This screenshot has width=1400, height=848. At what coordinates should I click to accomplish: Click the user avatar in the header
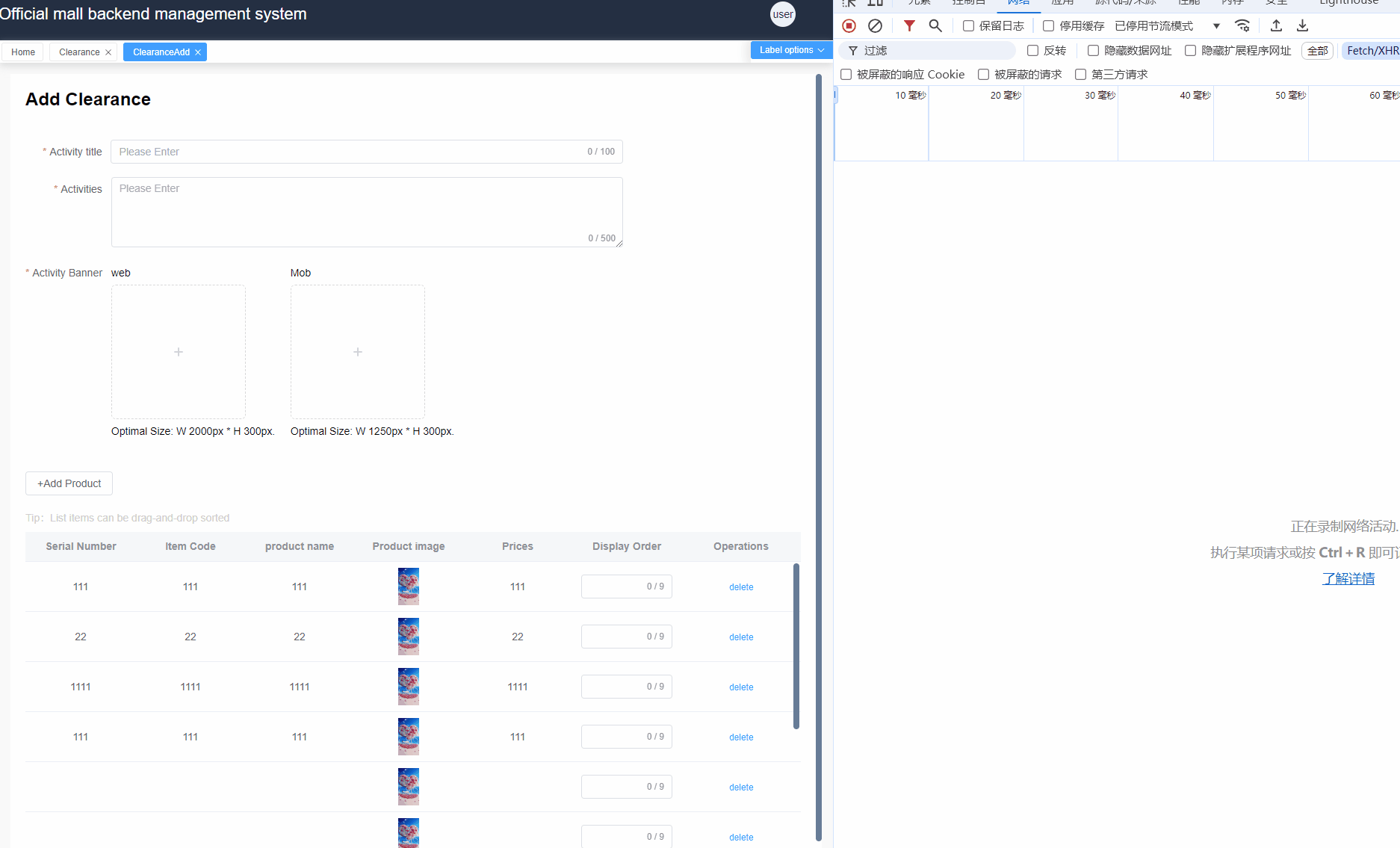click(783, 14)
